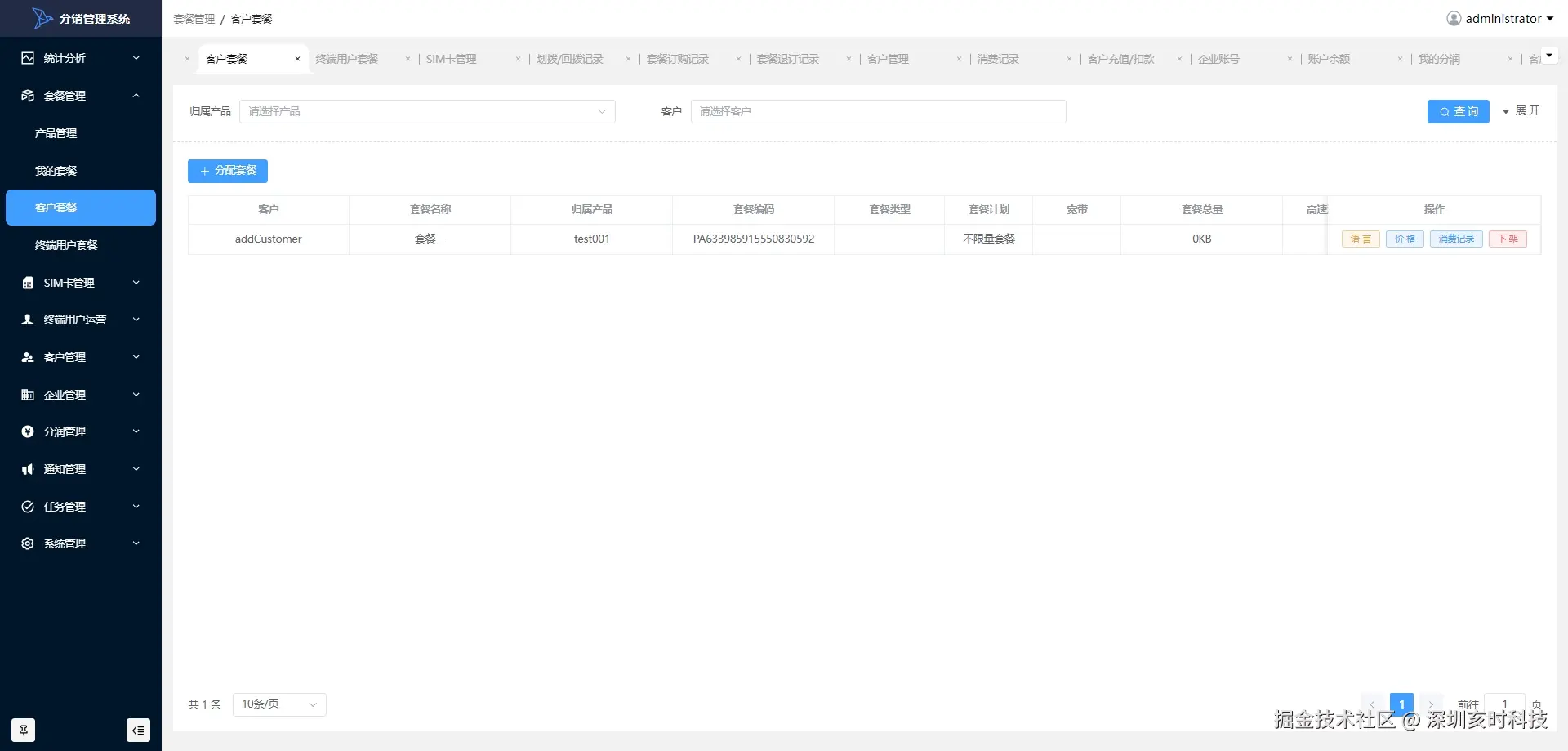The image size is (1568, 751).
Task: Click package code PA633985915550830592 cell
Action: pyautogui.click(x=754, y=239)
